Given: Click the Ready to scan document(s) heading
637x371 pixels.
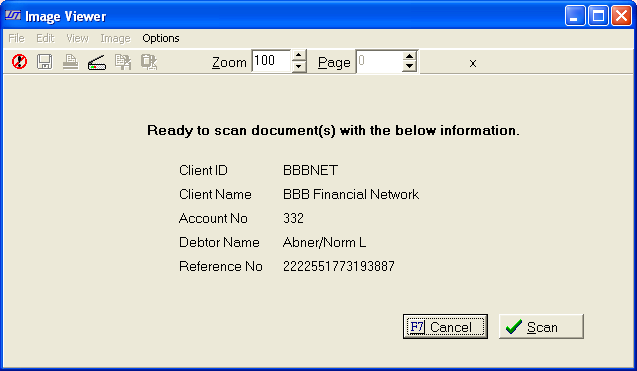Looking at the screenshot, I should [x=333, y=130].
